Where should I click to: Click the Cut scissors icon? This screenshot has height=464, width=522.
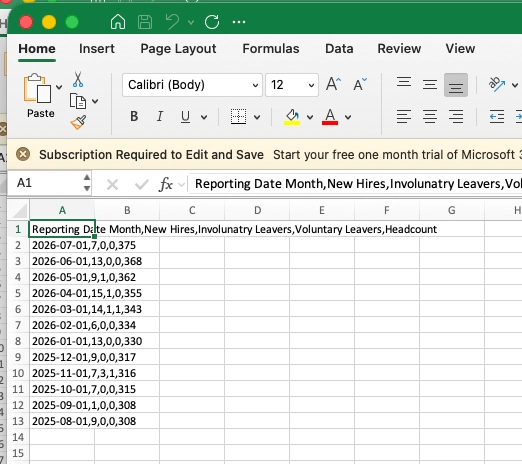pyautogui.click(x=78, y=79)
